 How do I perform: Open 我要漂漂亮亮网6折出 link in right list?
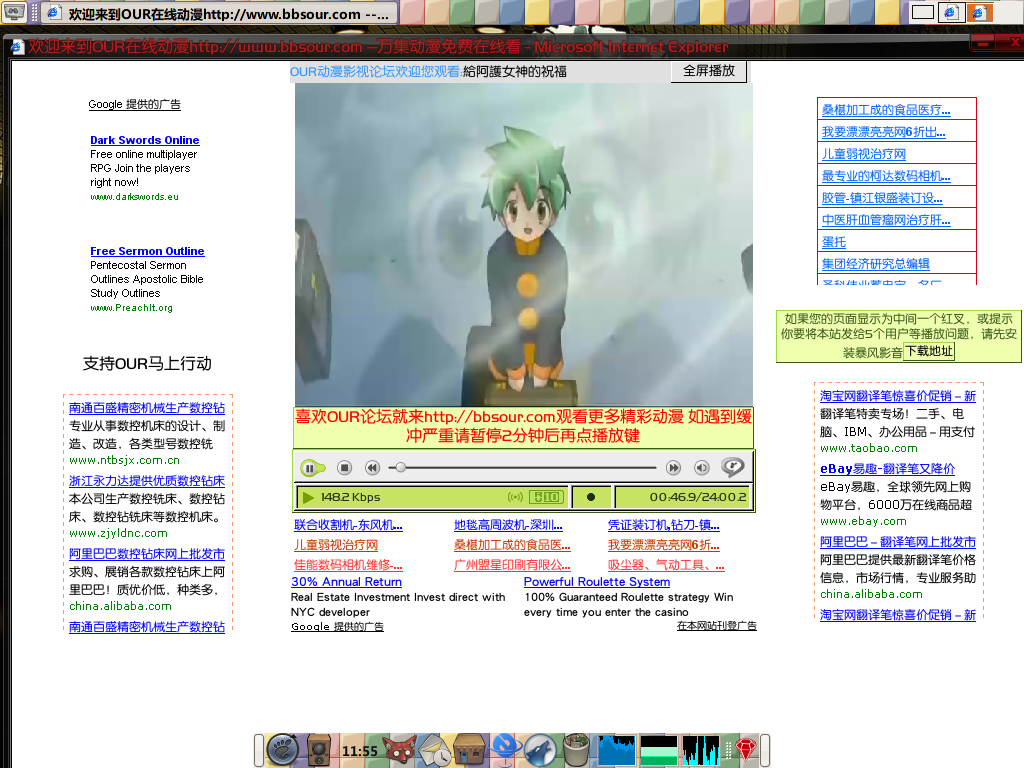pos(883,132)
